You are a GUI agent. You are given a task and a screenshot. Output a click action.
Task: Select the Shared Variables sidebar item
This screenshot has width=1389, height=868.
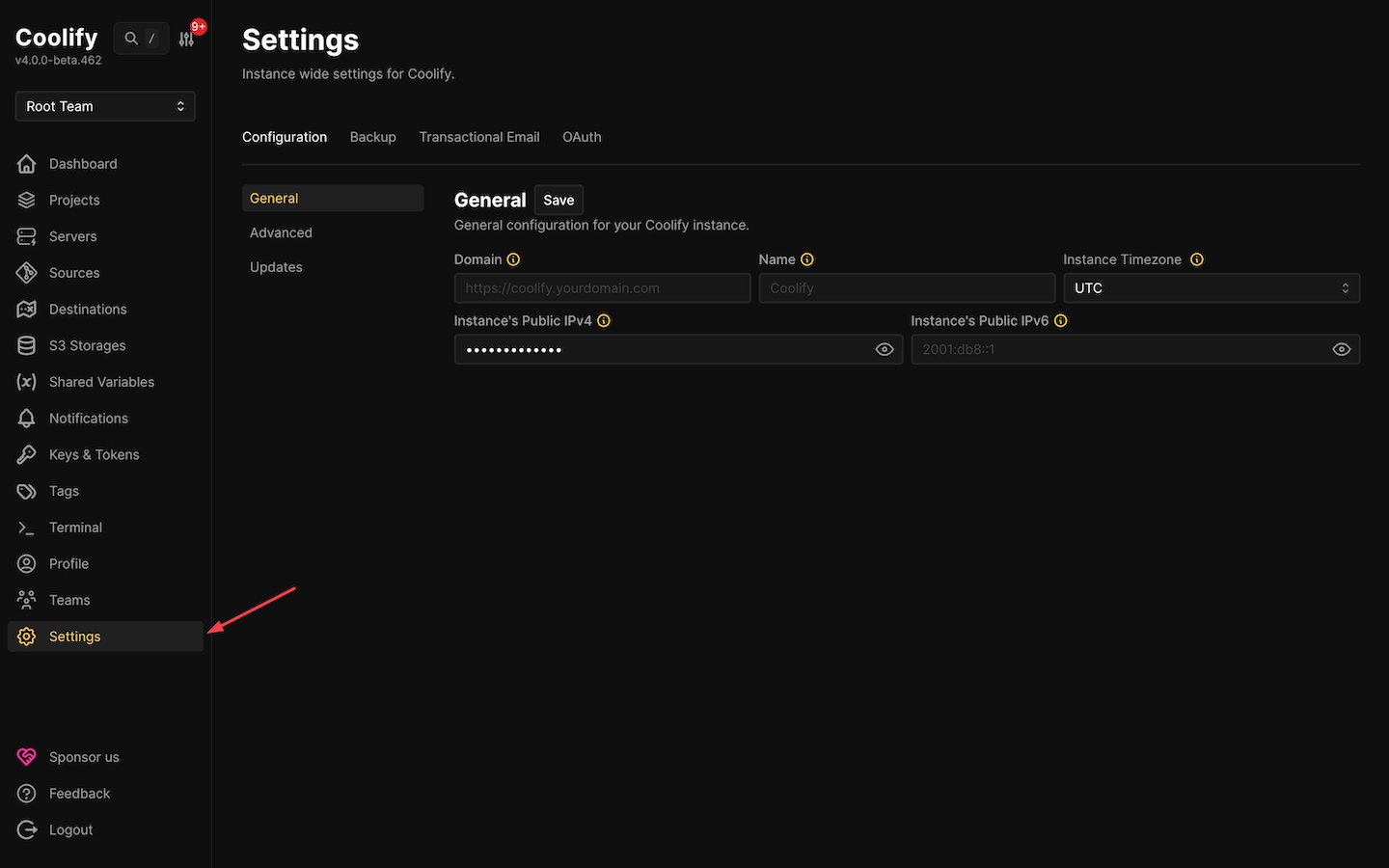101,382
